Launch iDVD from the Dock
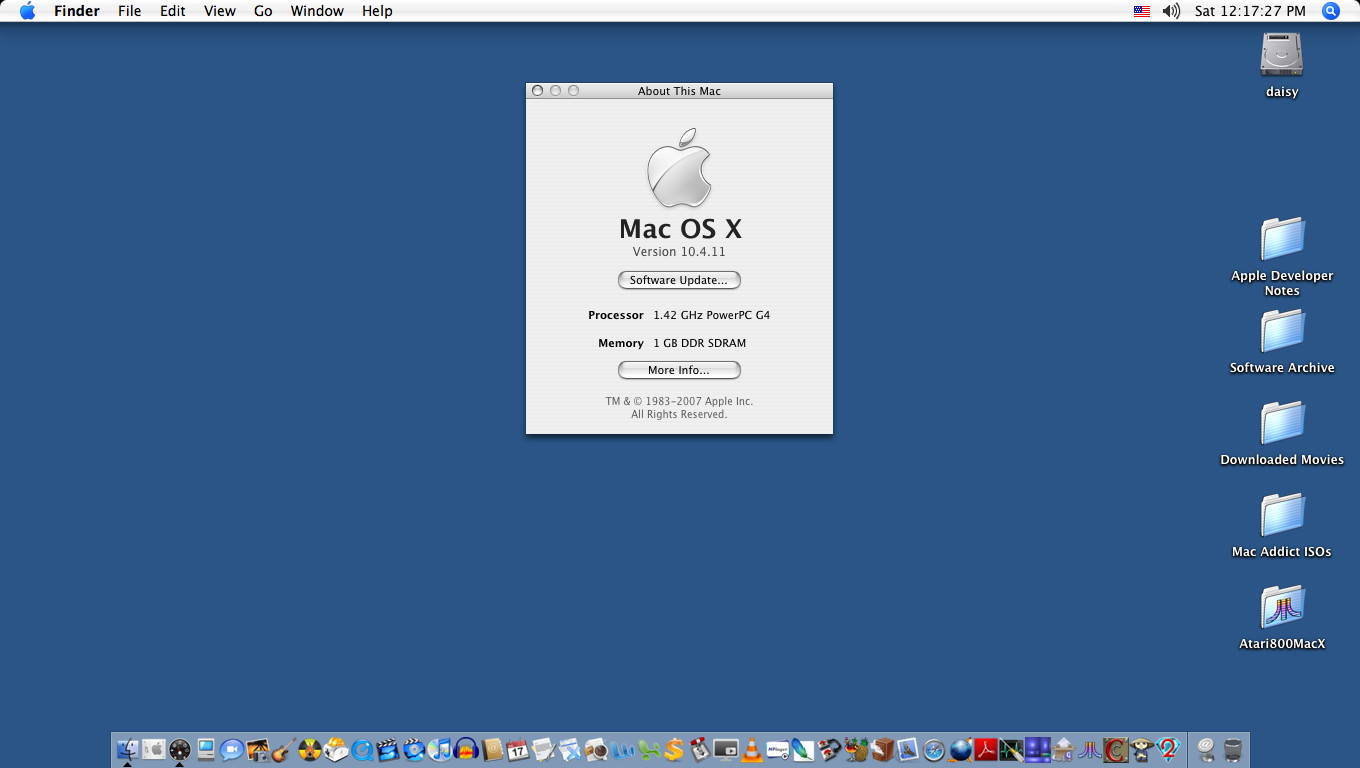Screen dimensions: 1360x768 (x=413, y=749)
